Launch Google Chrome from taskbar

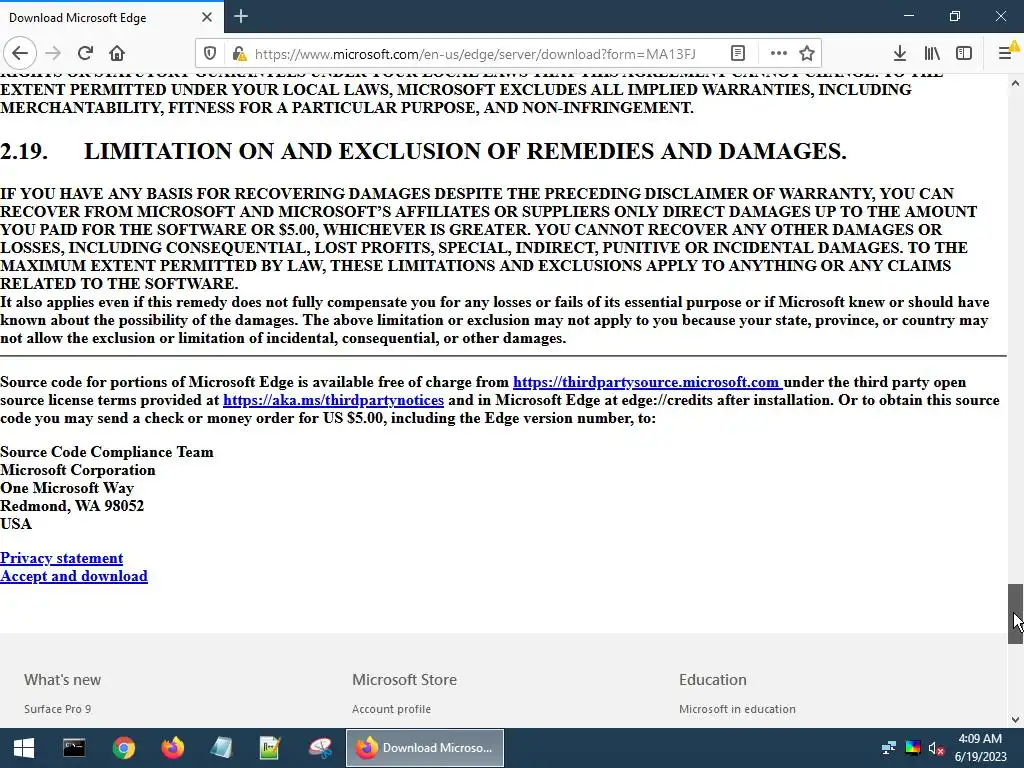tap(123, 748)
